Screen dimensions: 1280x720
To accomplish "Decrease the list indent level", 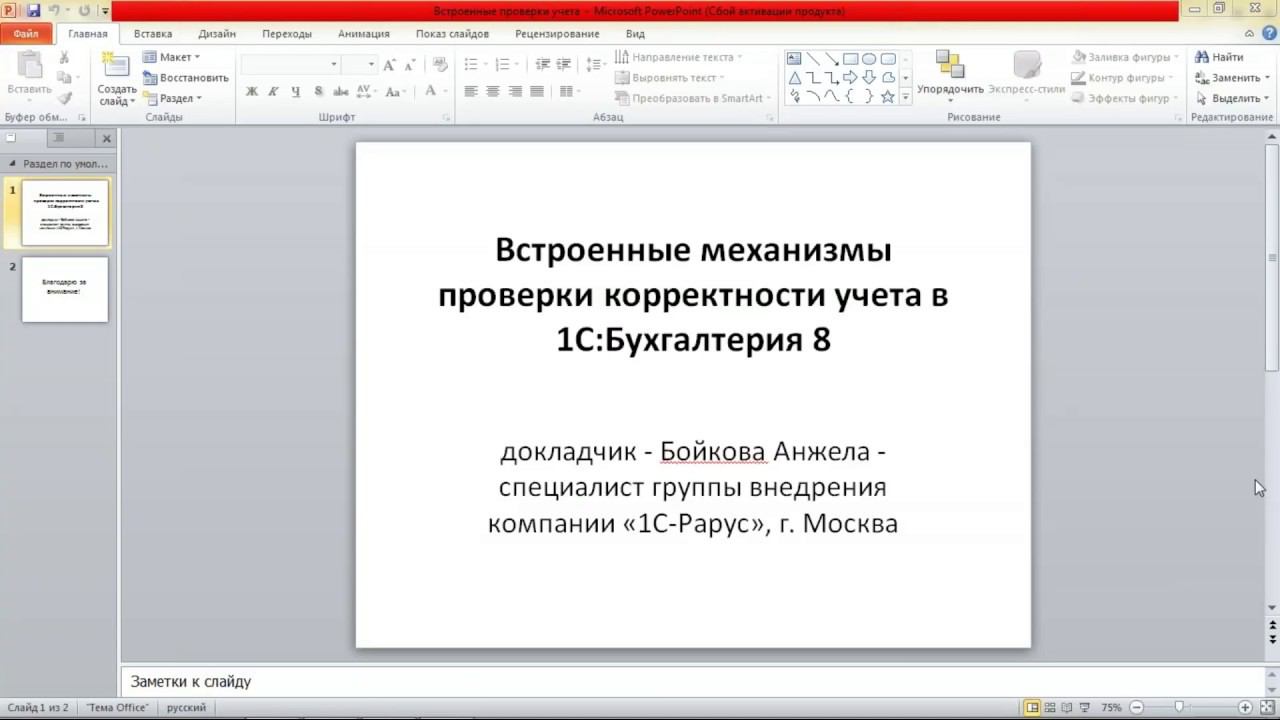I will tap(543, 64).
